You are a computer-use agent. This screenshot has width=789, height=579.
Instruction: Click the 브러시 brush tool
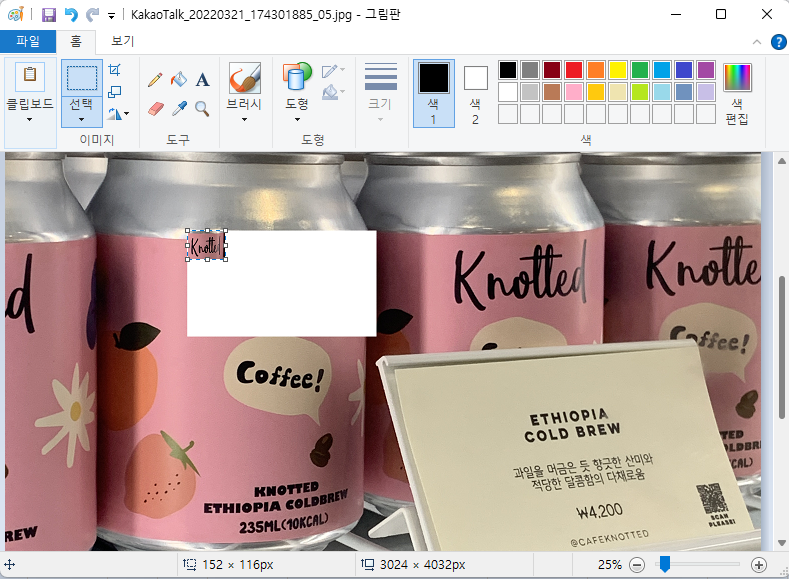coord(245,78)
